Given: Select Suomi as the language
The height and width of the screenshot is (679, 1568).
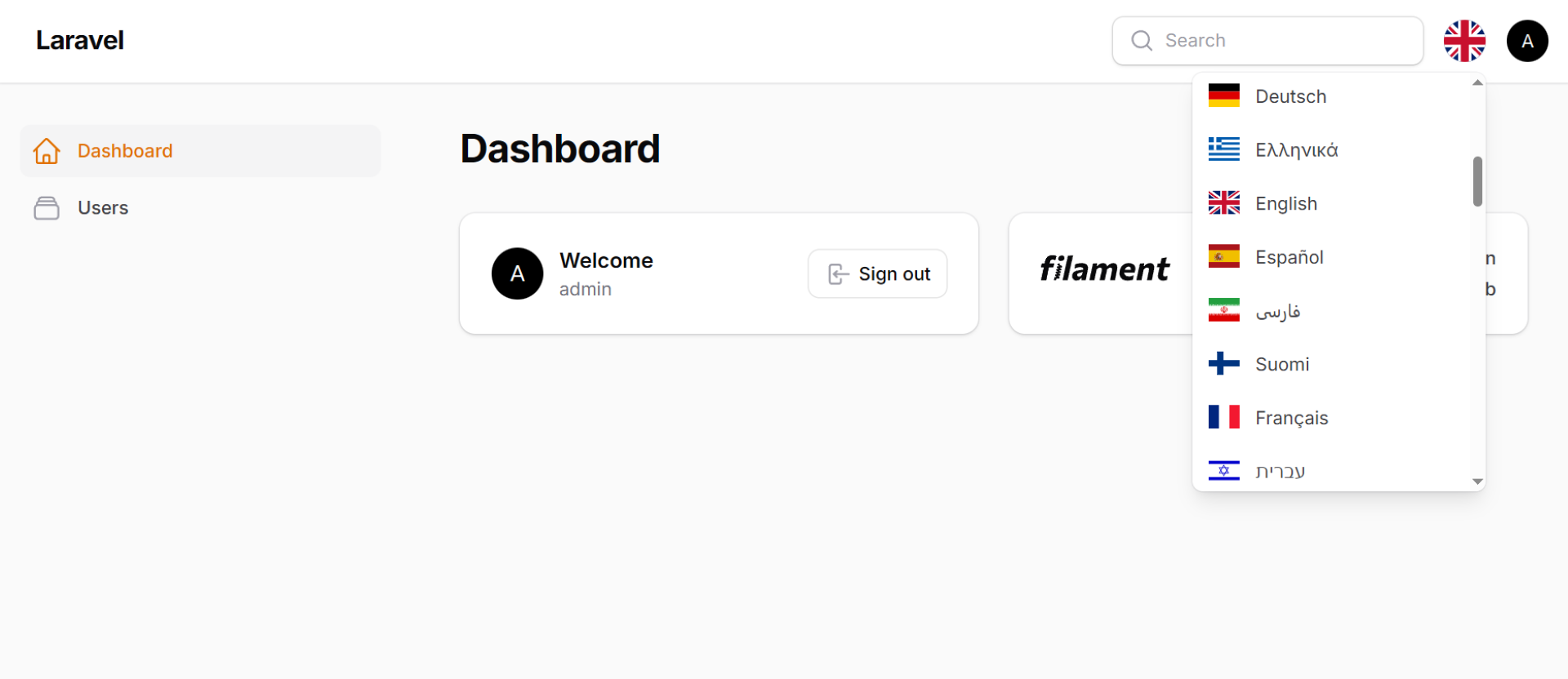Looking at the screenshot, I should [1282, 364].
